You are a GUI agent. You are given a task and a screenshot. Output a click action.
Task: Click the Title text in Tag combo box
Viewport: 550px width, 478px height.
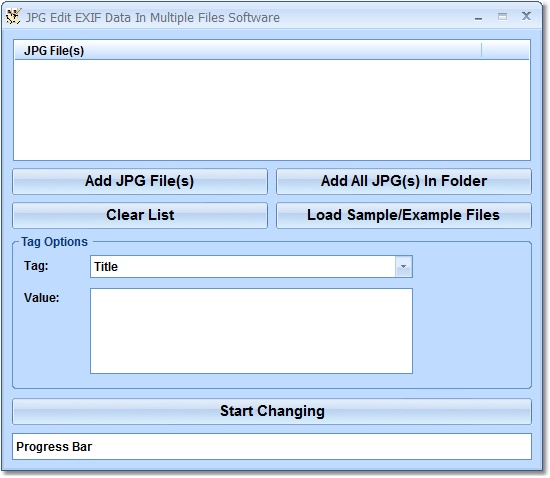[x=106, y=267]
